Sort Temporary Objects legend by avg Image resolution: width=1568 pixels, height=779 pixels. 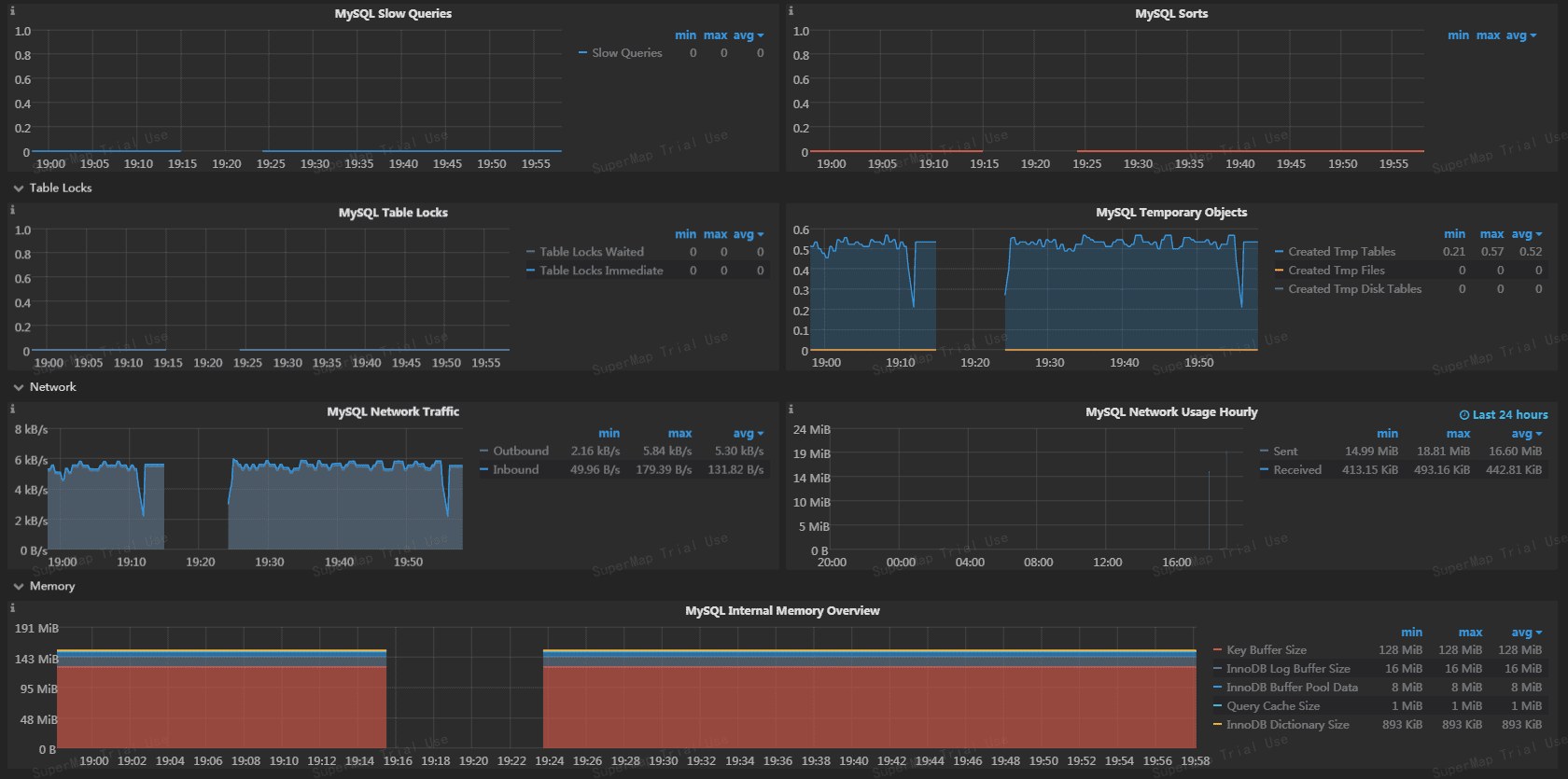(x=1527, y=234)
